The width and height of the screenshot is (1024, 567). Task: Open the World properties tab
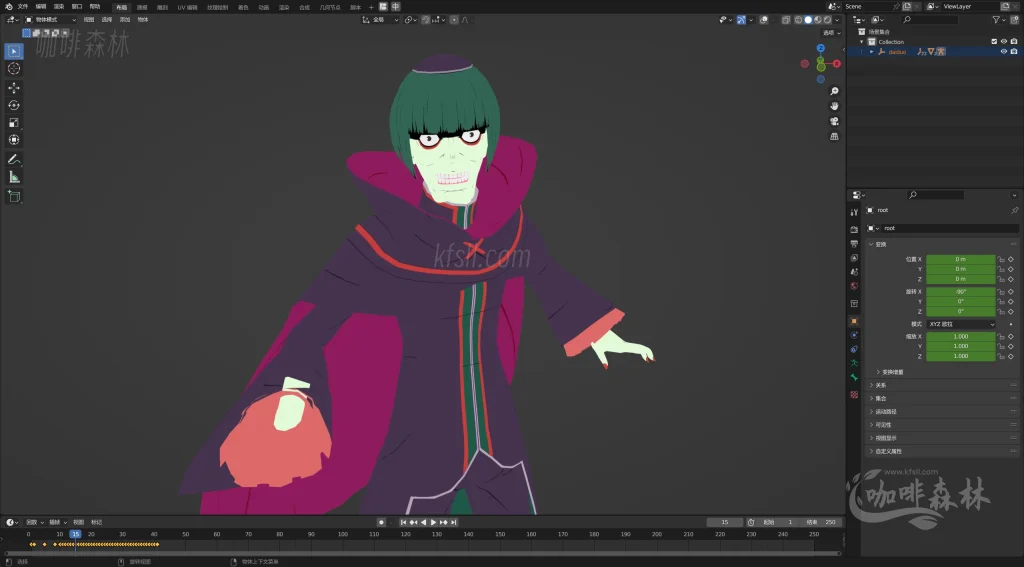pyautogui.click(x=854, y=286)
